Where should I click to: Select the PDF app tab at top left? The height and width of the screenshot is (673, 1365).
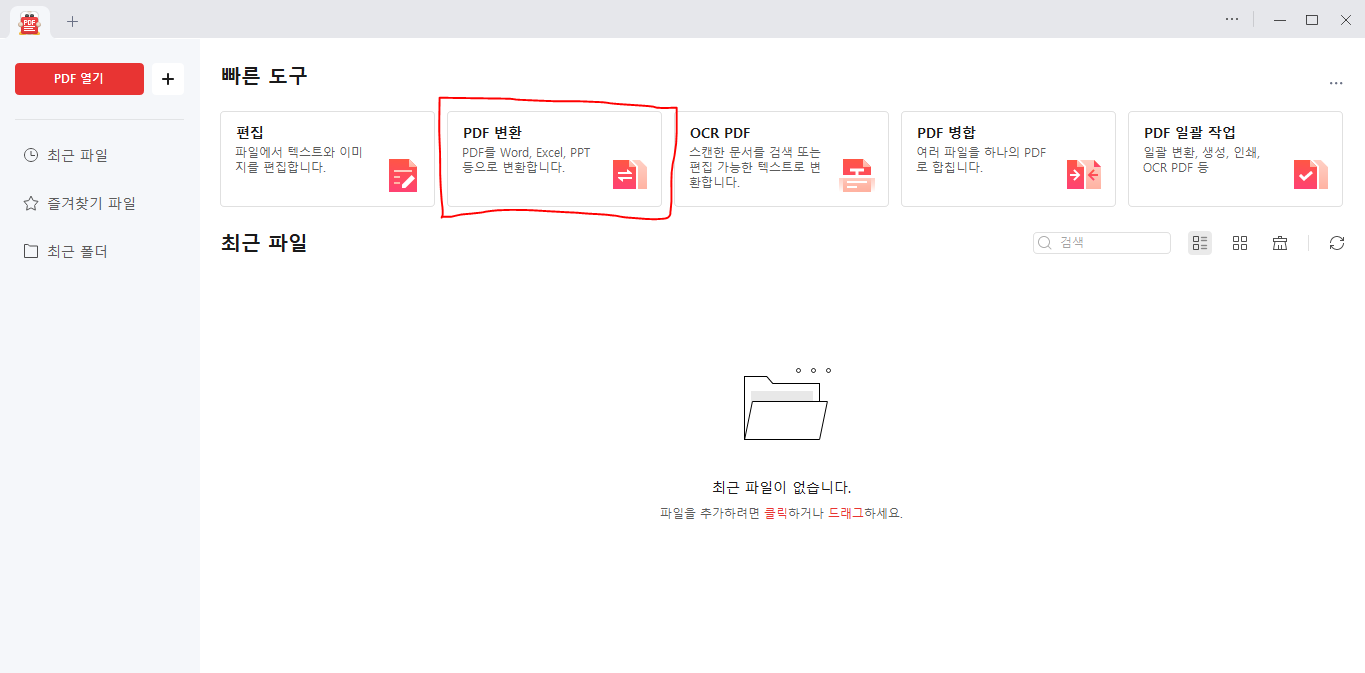[x=29, y=20]
